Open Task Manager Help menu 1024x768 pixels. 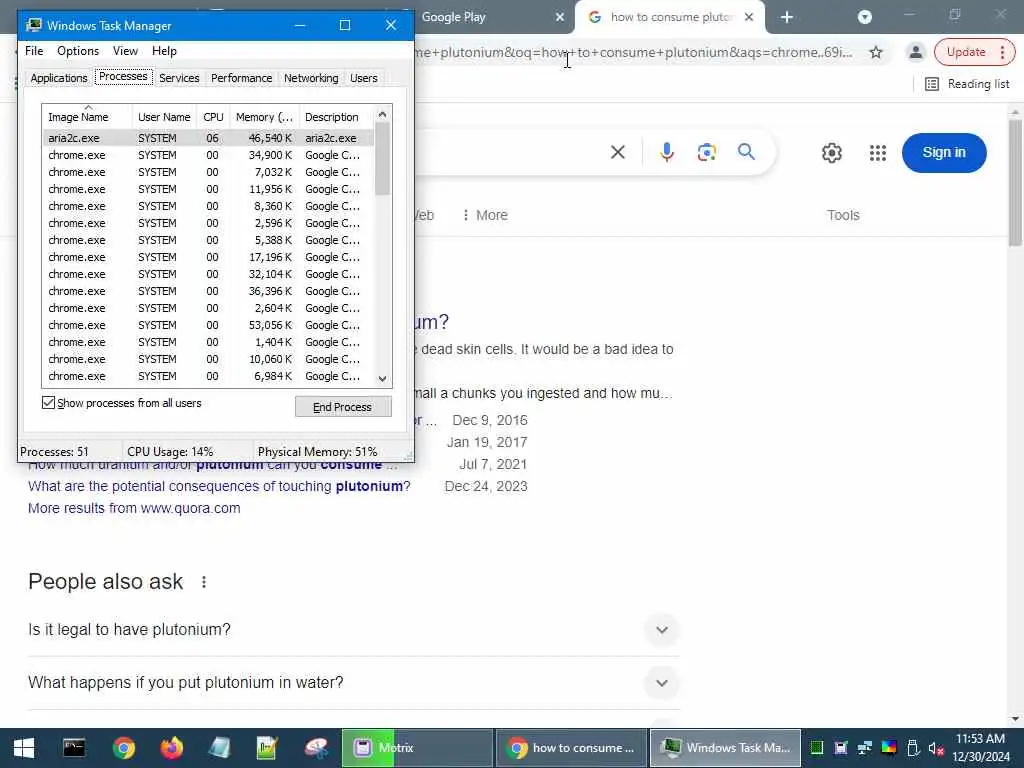164,51
